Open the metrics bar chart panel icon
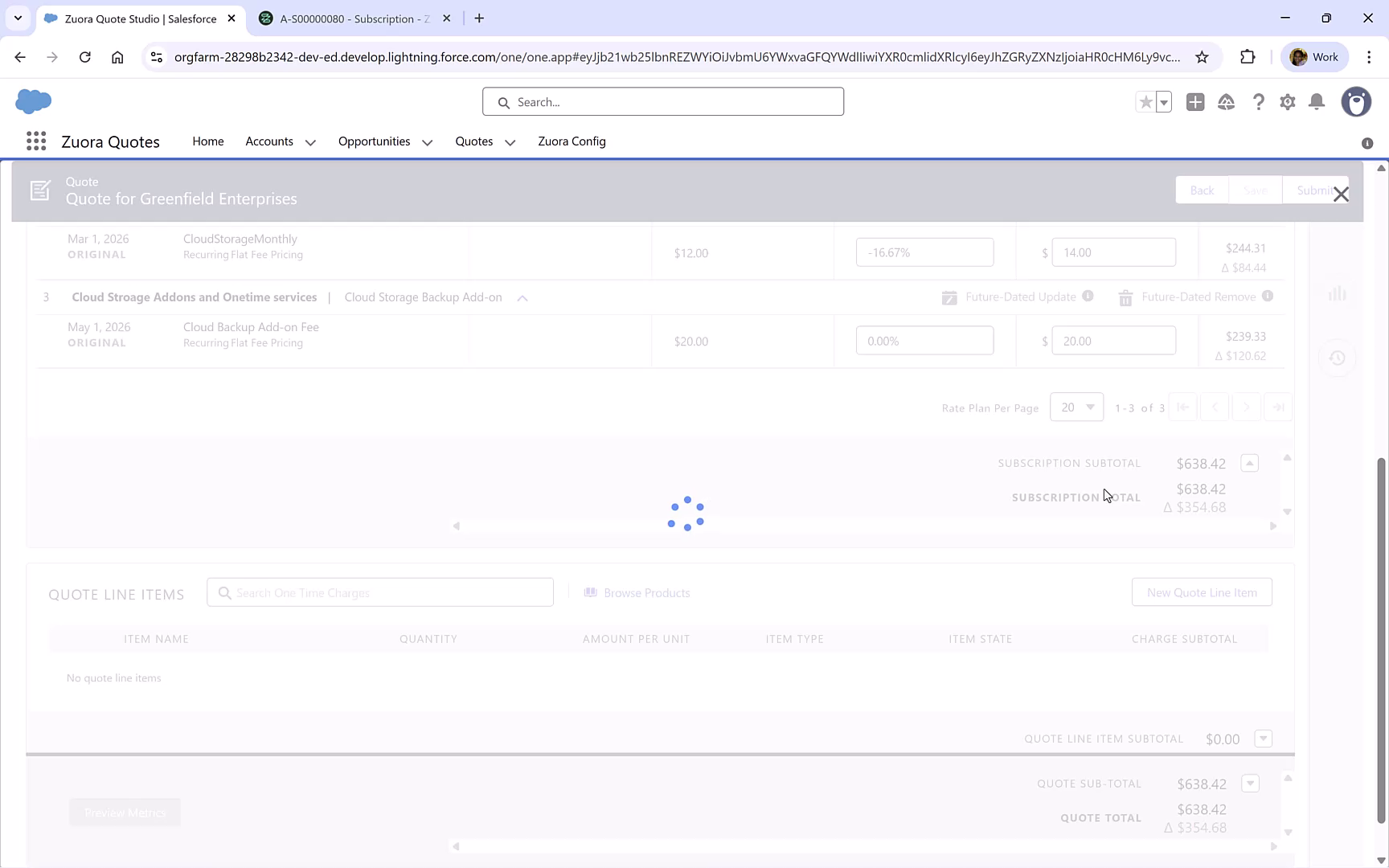 point(1338,293)
